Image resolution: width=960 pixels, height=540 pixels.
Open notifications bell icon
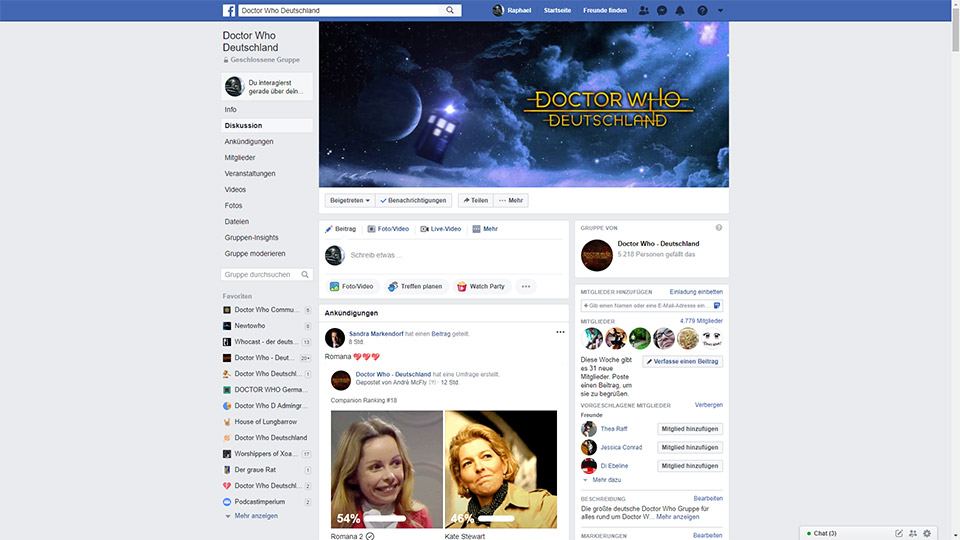click(x=680, y=10)
